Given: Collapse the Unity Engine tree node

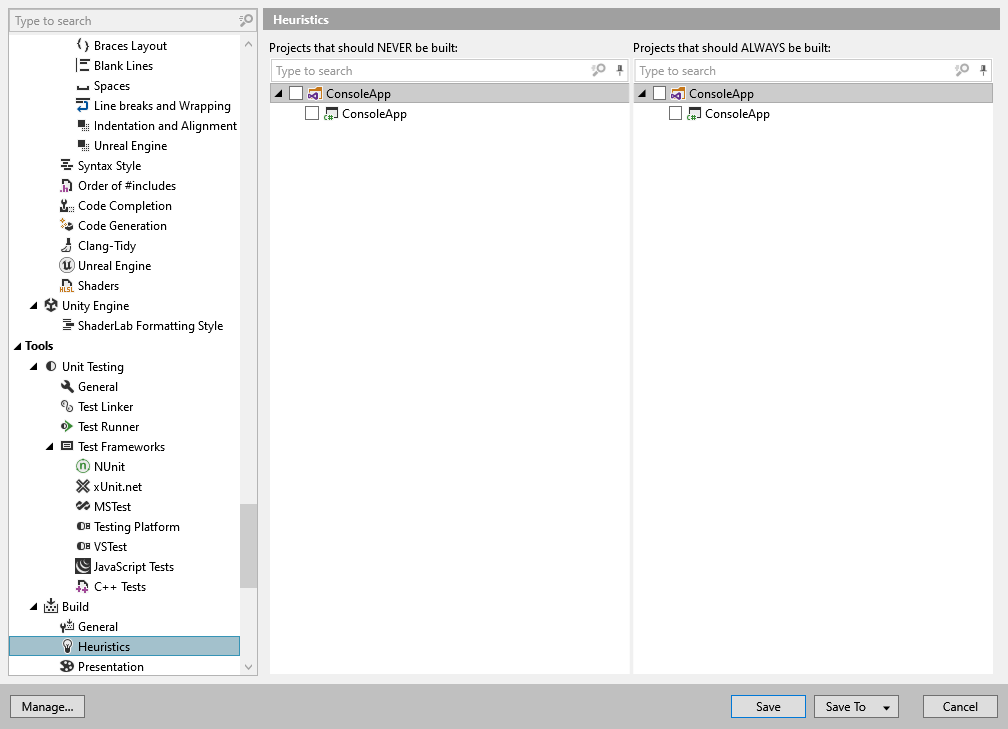Looking at the screenshot, I should click(33, 306).
